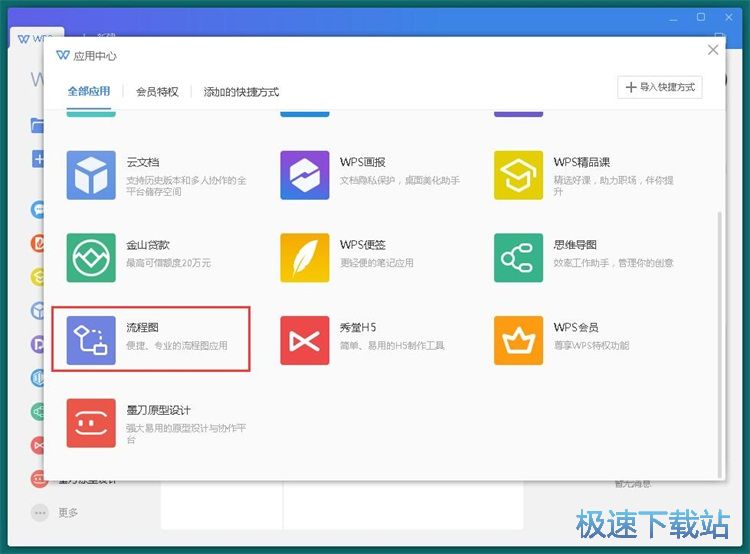
Task: Select the WPS tab in the main window
Action: point(36,38)
